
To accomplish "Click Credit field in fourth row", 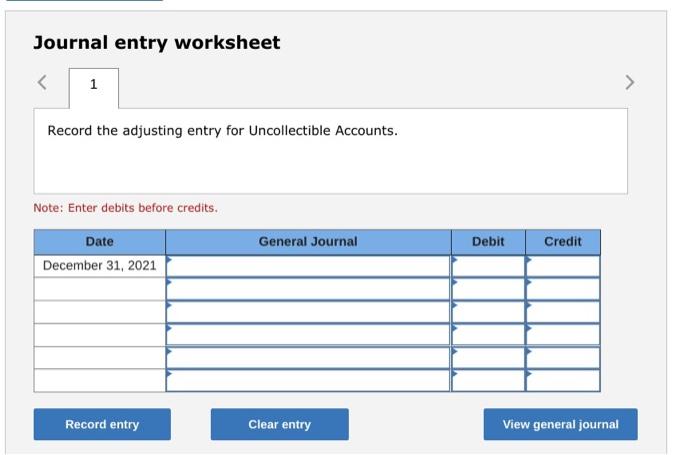I will pyautogui.click(x=563, y=334).
